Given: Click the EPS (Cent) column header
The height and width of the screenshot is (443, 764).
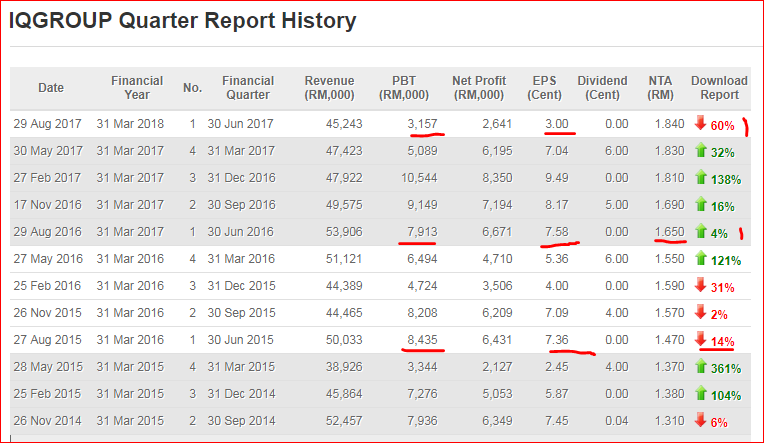Looking at the screenshot, I should click(x=544, y=88).
